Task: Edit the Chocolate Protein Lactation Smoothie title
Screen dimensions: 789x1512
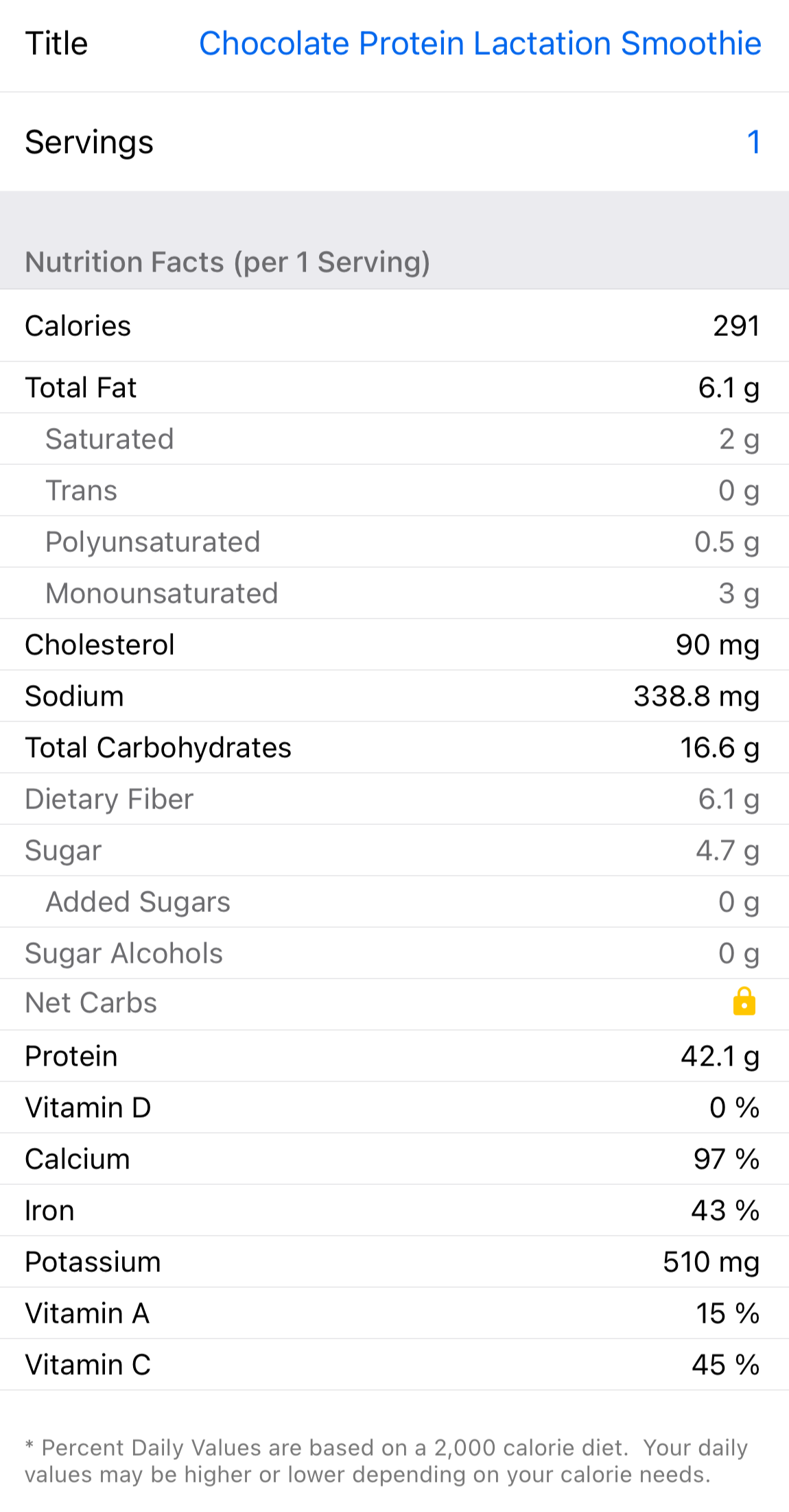Action: click(480, 44)
